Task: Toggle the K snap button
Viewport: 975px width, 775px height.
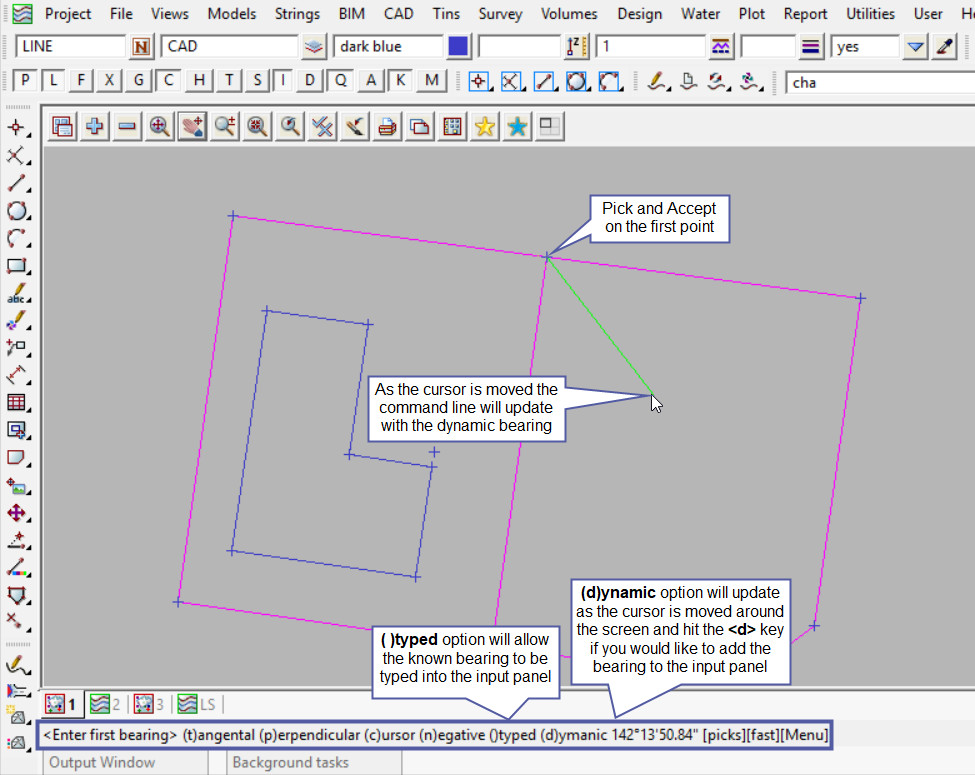Action: click(401, 82)
